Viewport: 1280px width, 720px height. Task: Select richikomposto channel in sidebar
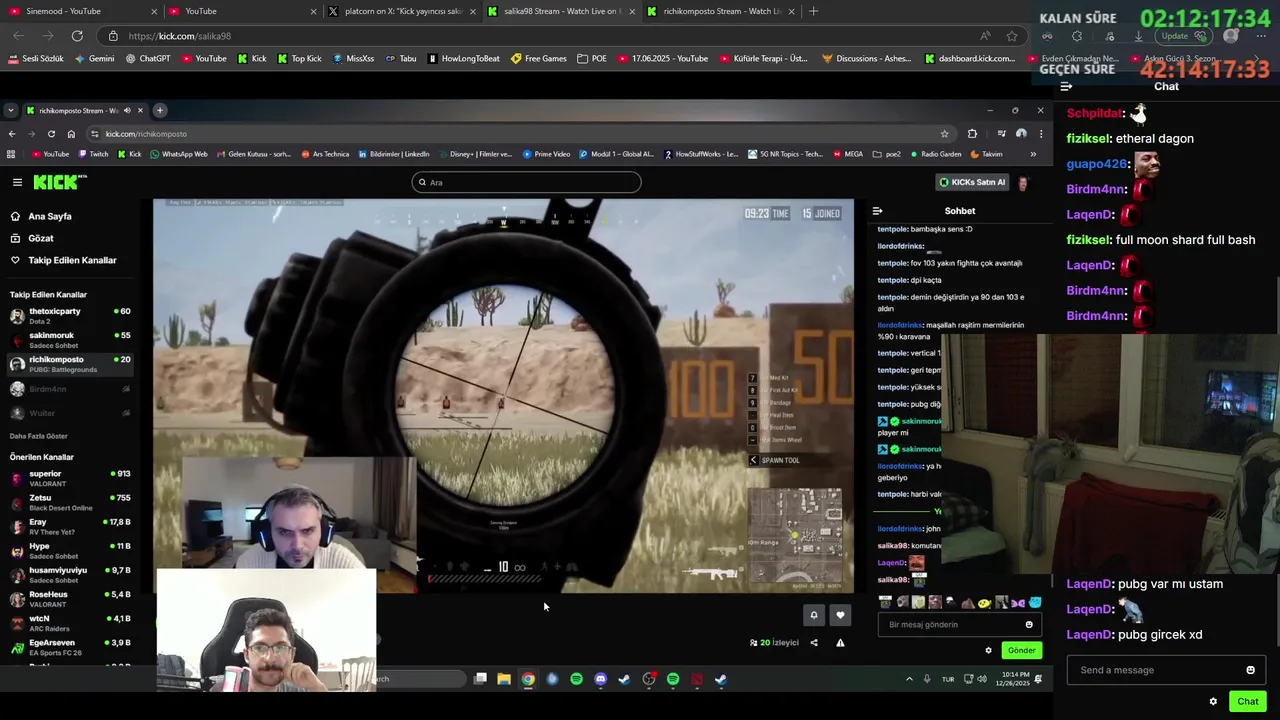[x=70, y=364]
